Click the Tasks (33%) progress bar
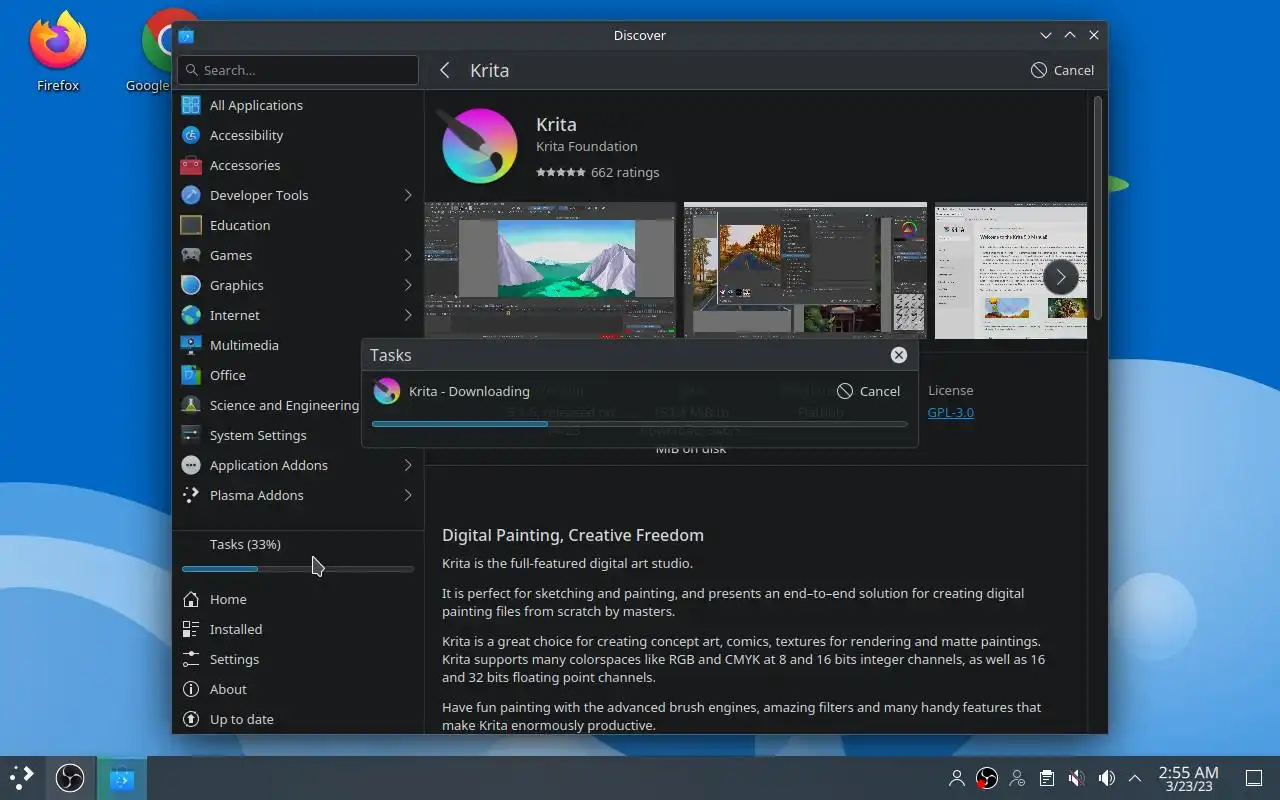The image size is (1280, 800). (298, 569)
